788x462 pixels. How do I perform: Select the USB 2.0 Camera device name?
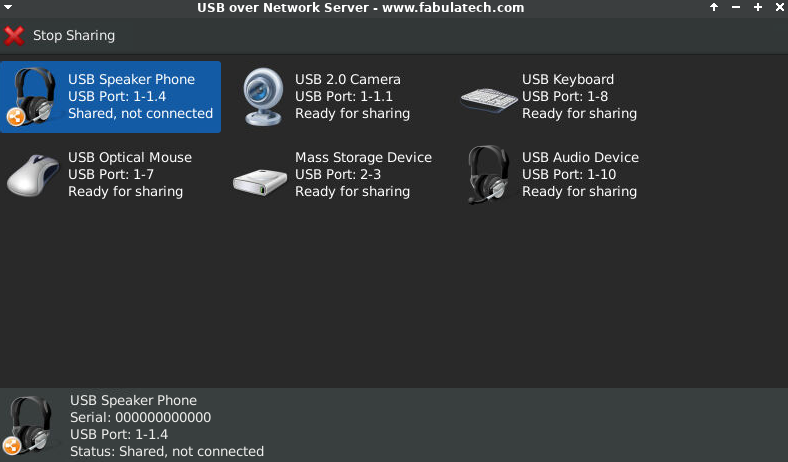pos(348,80)
